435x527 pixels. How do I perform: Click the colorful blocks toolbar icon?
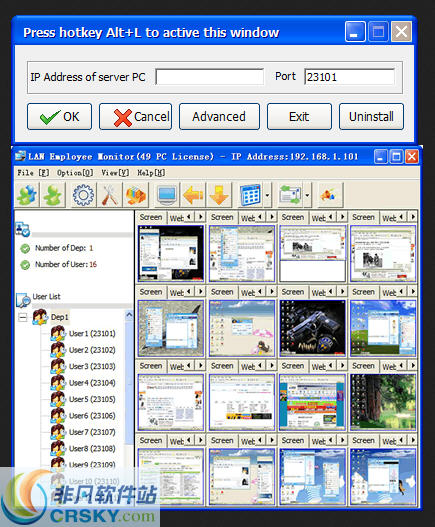coord(136,195)
